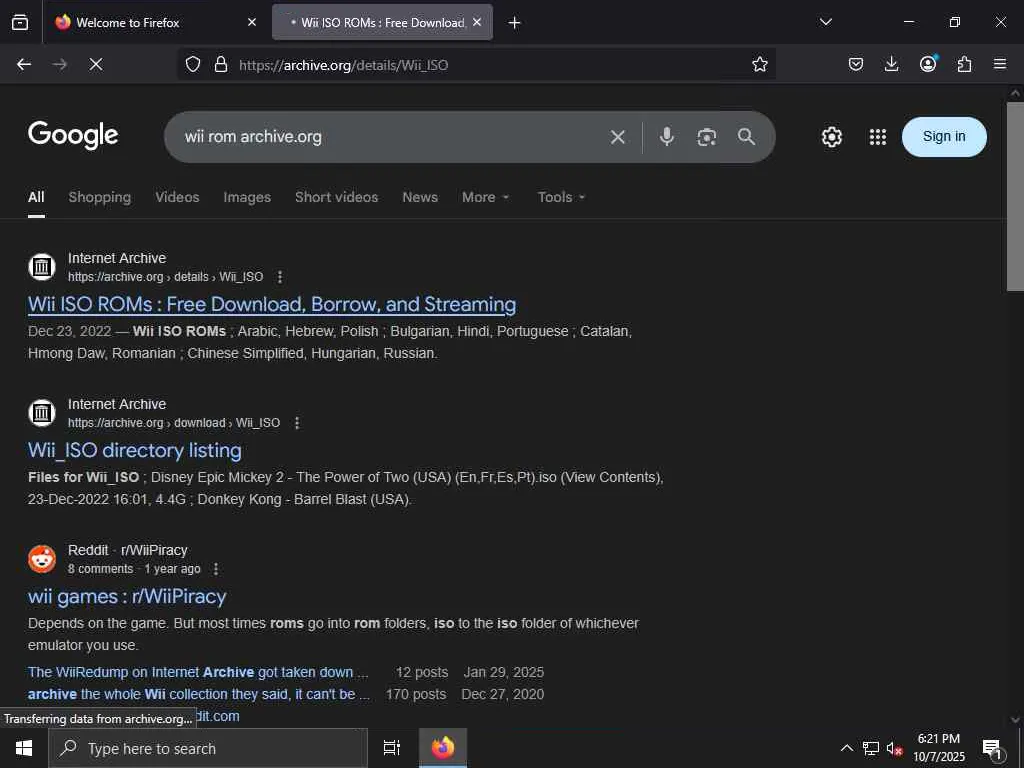Switch to Videos results tab

pos(177,197)
